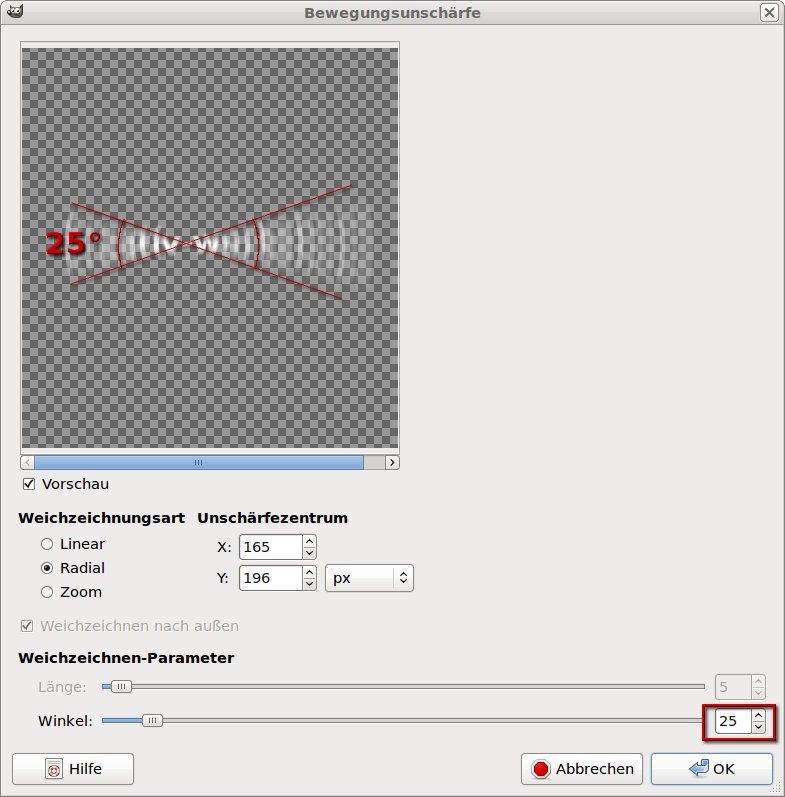Click preview scrollbar left arrow
Screen dimensions: 785x797
[28, 462]
